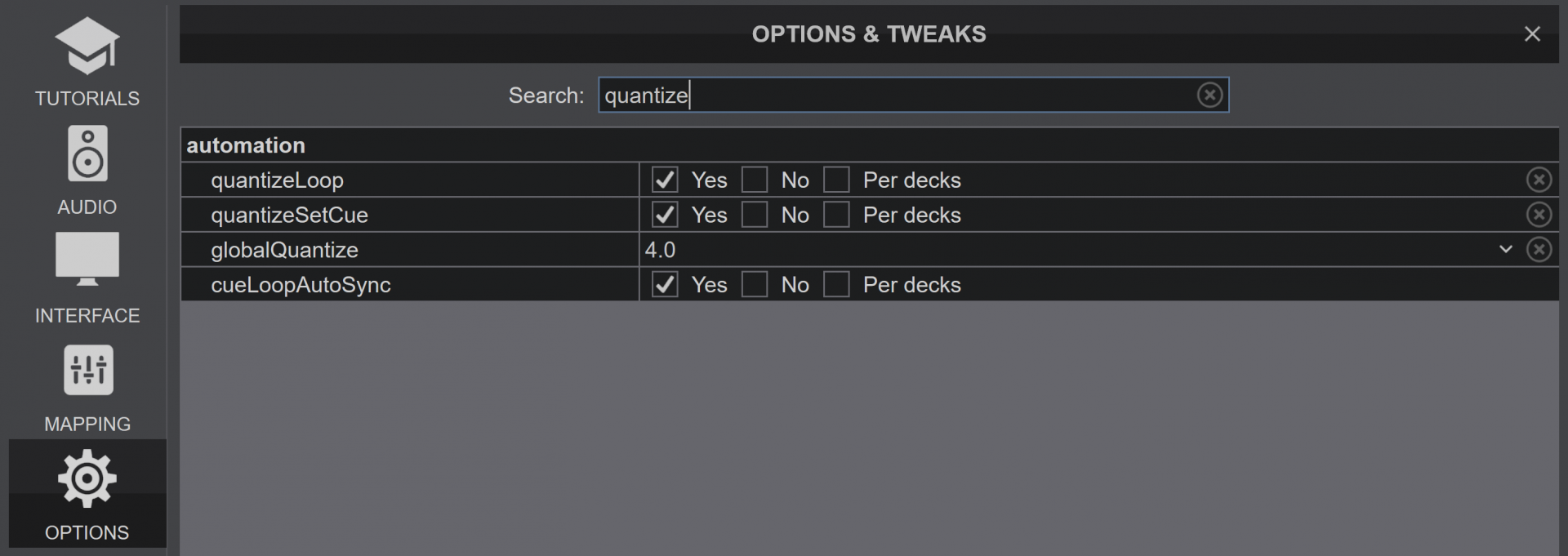Expand the globalQuantize dropdown arrow

1506,249
